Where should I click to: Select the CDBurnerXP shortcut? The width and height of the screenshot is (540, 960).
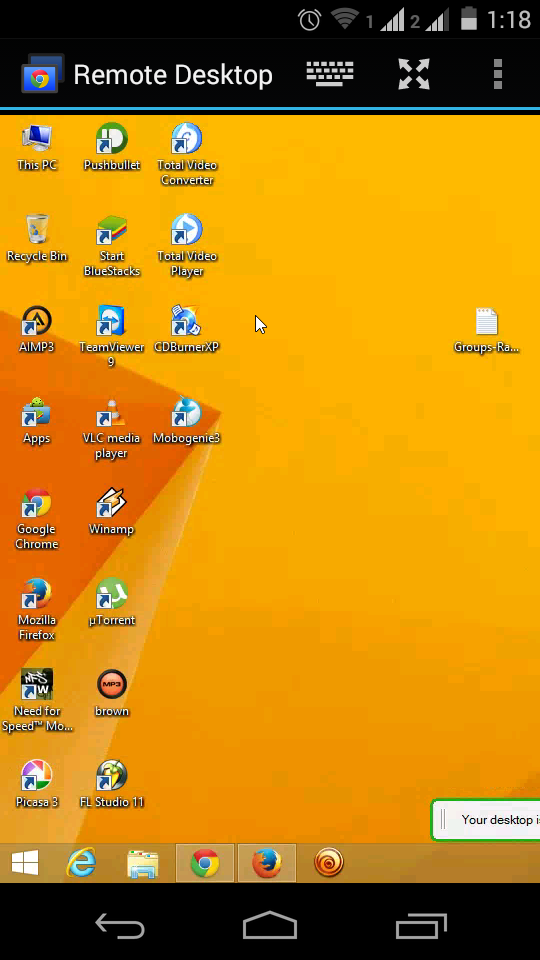click(x=187, y=329)
